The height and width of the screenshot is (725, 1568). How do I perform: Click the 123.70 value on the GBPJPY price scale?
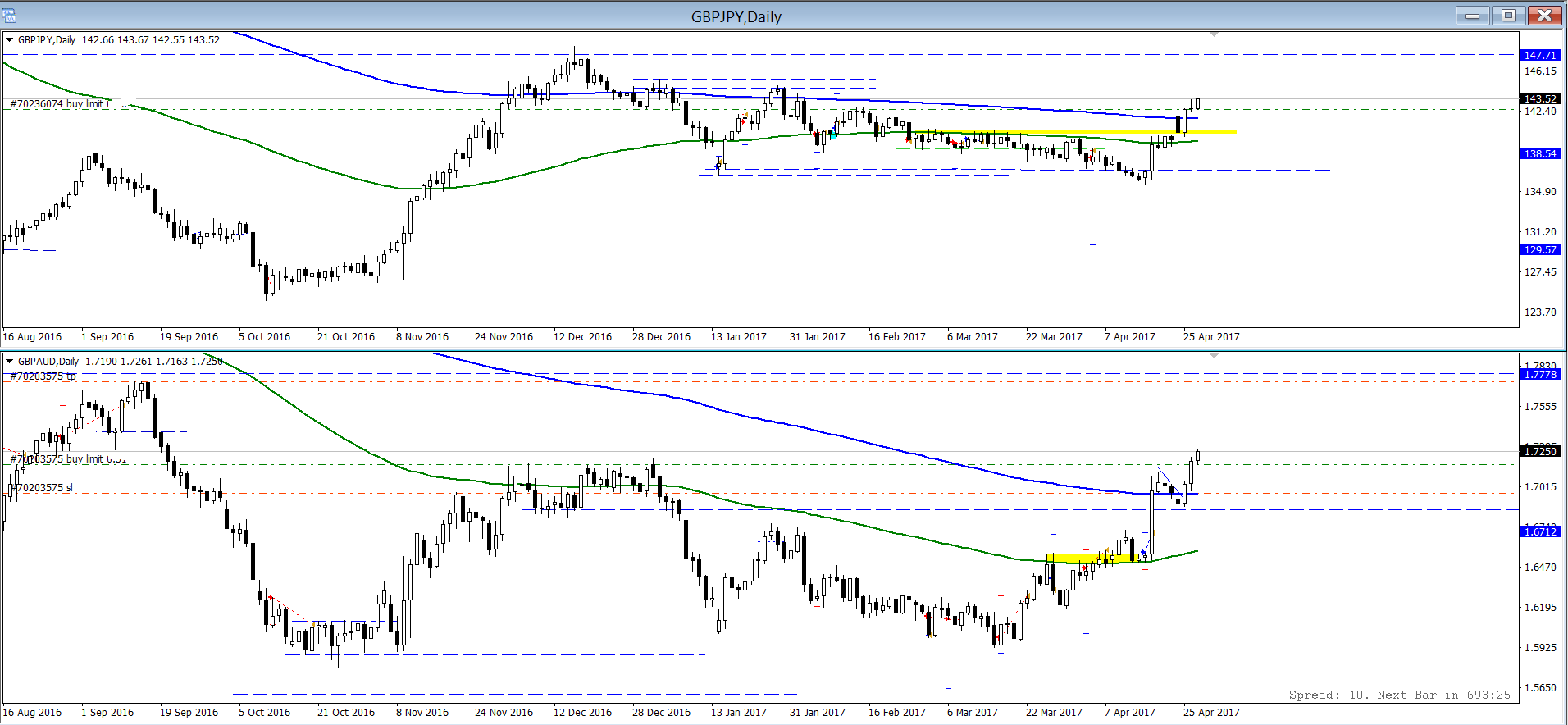point(1540,312)
